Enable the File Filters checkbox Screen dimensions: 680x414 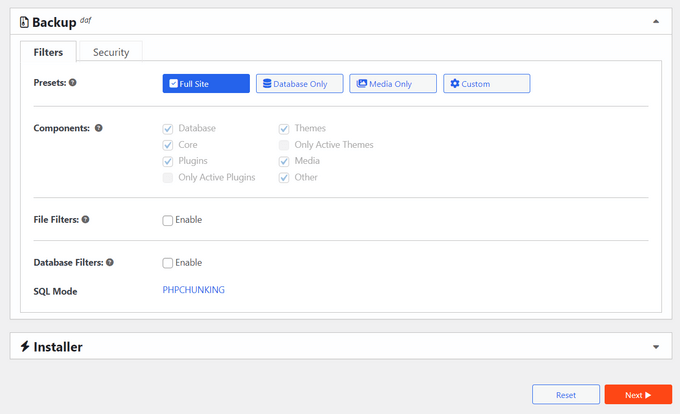coord(168,220)
